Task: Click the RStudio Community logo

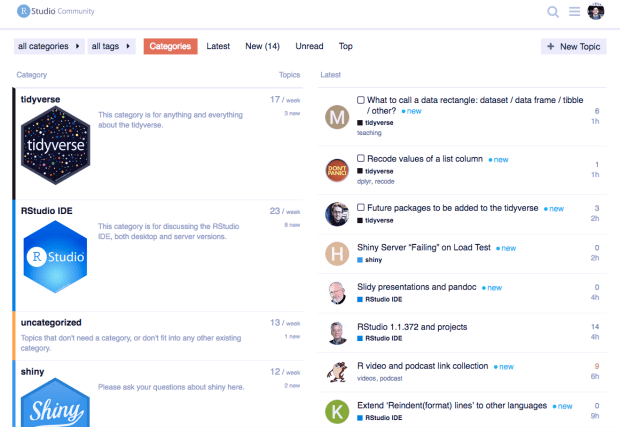Action: (x=50, y=12)
